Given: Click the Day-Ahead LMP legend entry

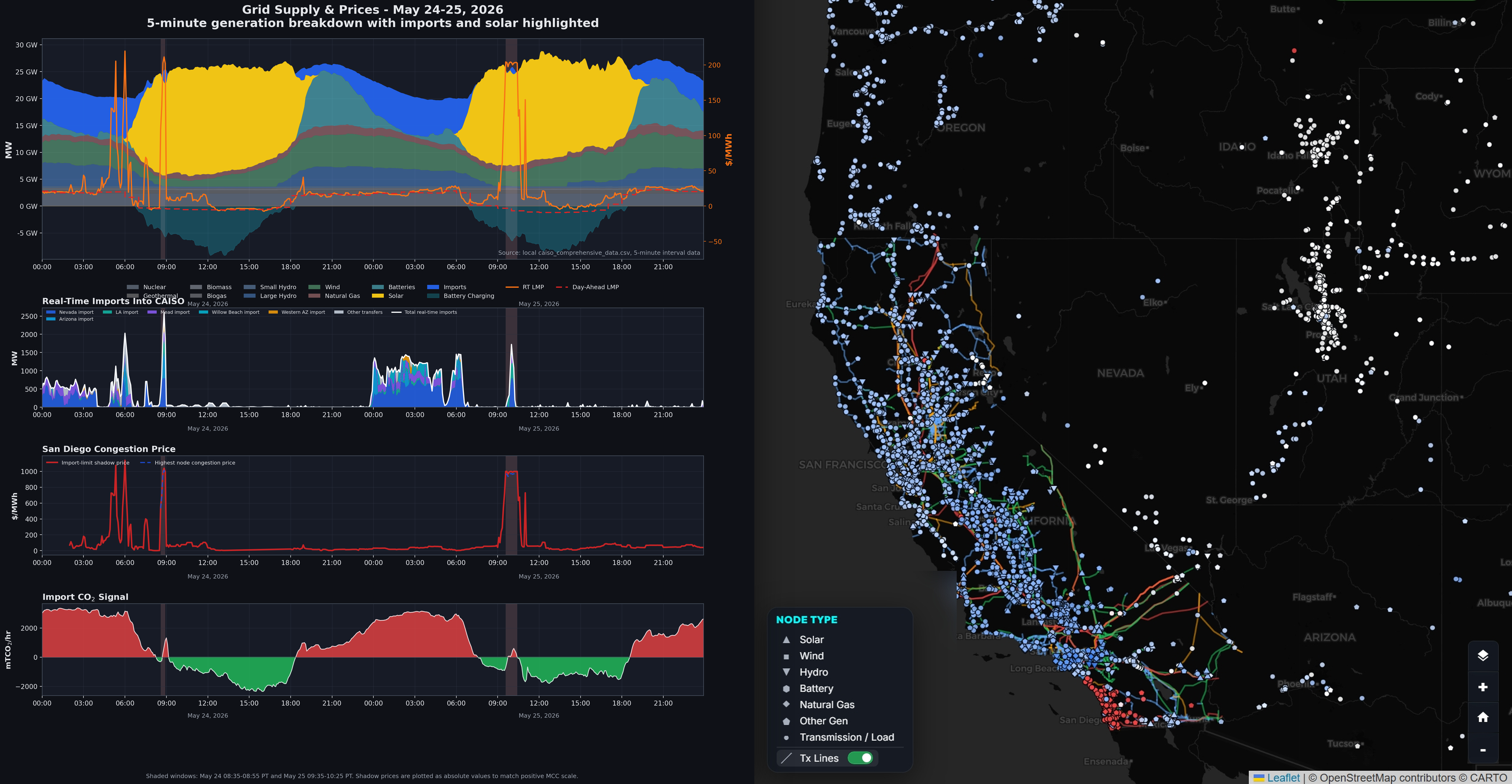Looking at the screenshot, I should (x=587, y=287).
